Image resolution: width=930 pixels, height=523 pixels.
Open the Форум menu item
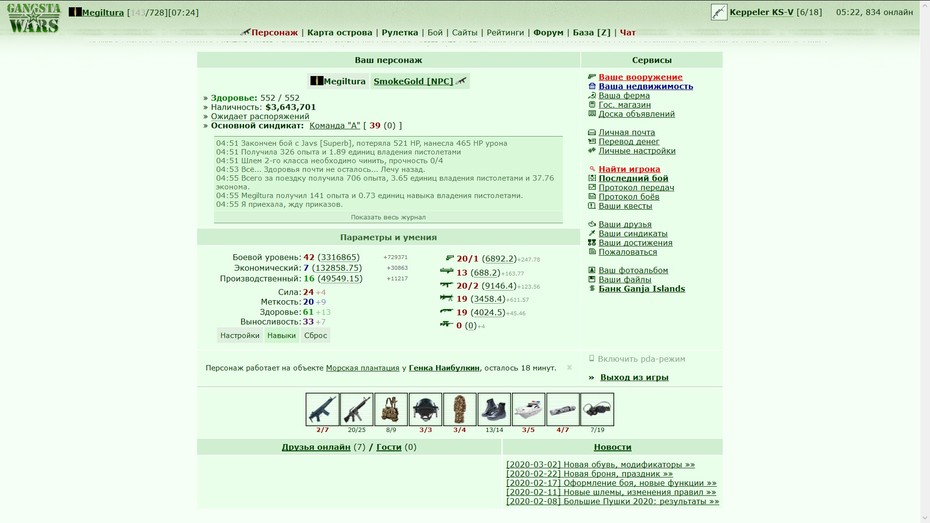click(548, 33)
